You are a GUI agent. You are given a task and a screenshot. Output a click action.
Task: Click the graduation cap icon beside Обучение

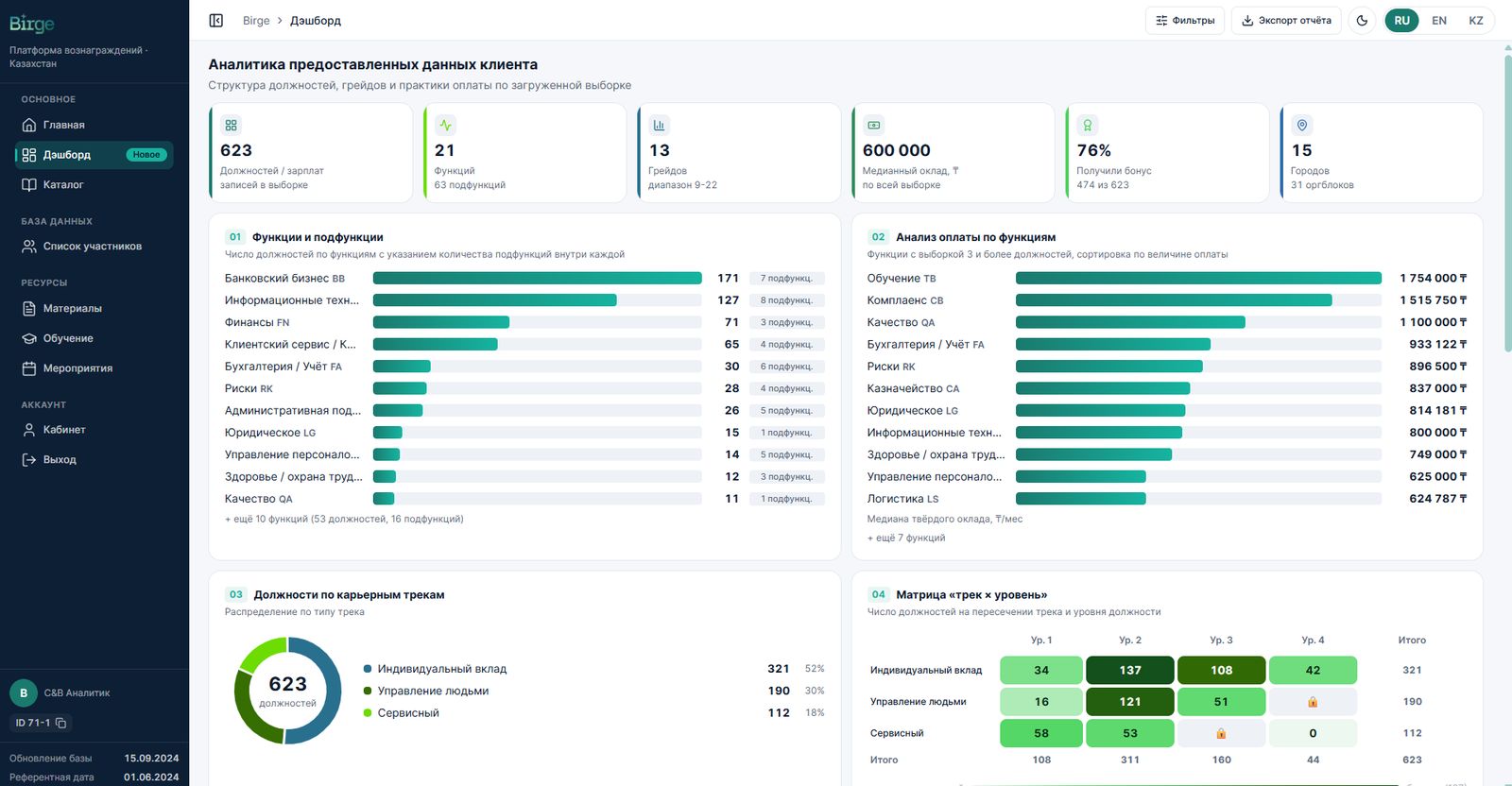click(29, 338)
